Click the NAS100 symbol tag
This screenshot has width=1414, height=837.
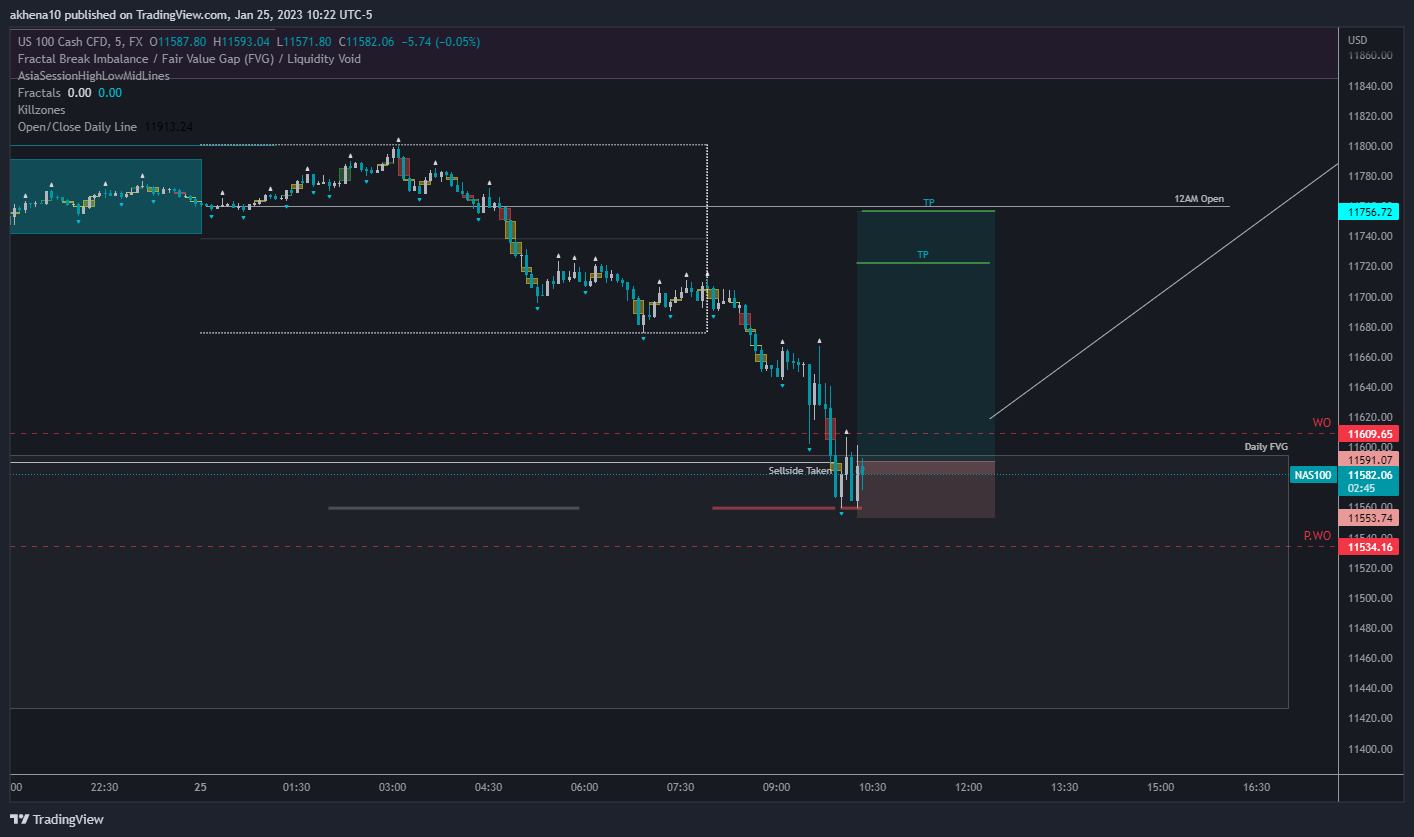[1313, 475]
